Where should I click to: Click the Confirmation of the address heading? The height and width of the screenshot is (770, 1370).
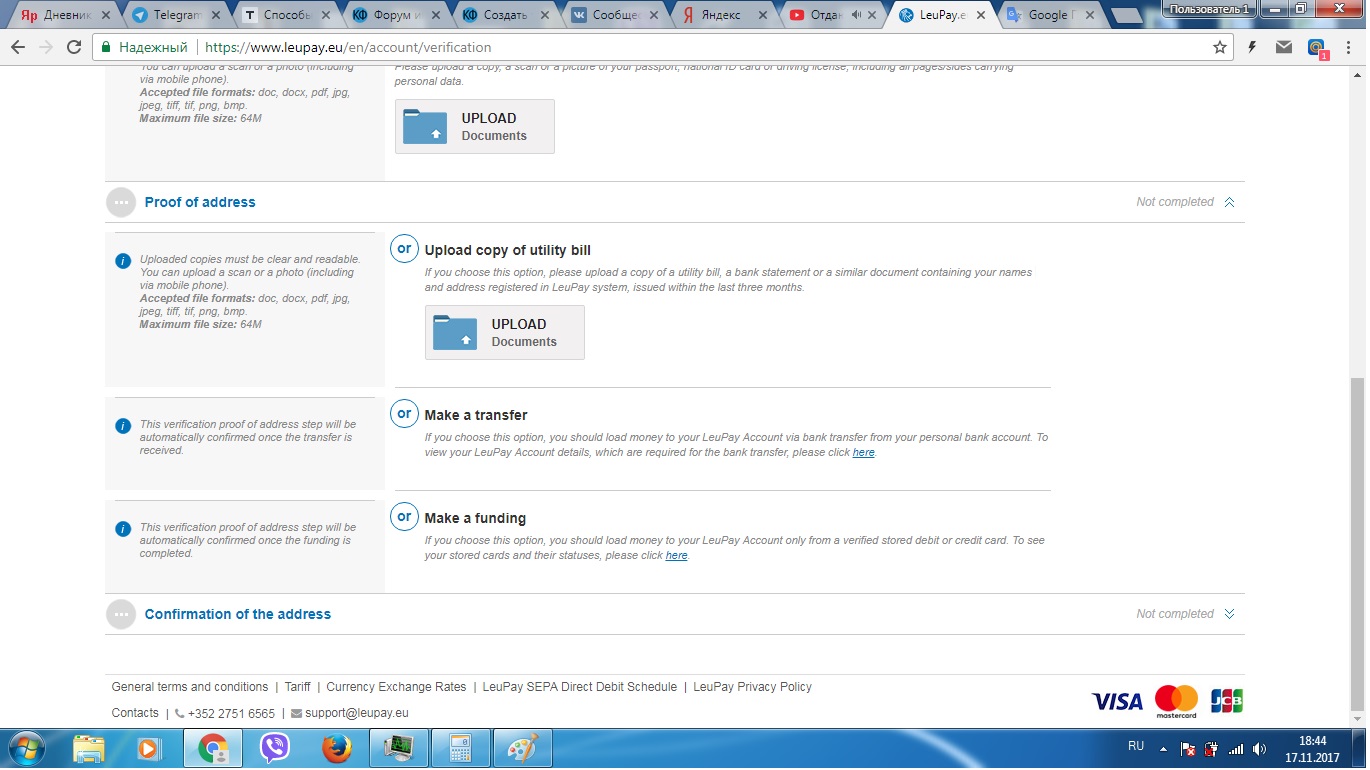click(x=238, y=614)
